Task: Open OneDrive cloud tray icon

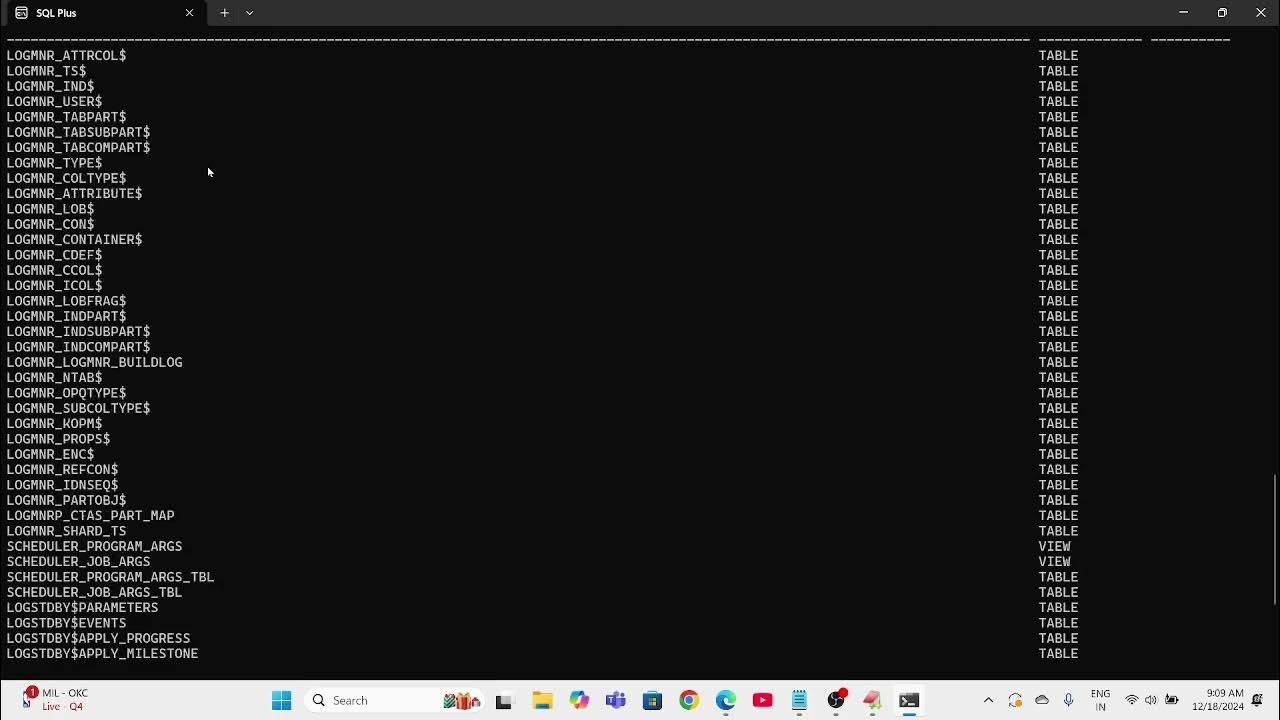Action: [x=1042, y=700]
